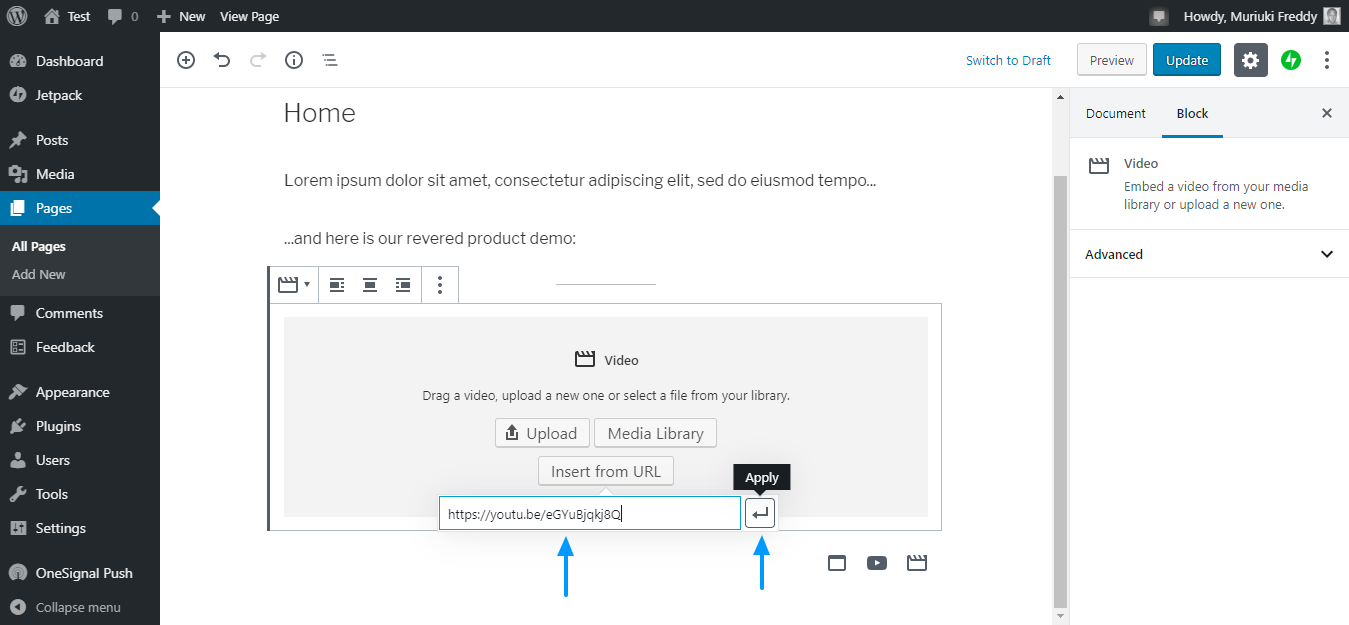Expand the Advanced panel
This screenshot has height=625, width=1349.
click(1209, 254)
